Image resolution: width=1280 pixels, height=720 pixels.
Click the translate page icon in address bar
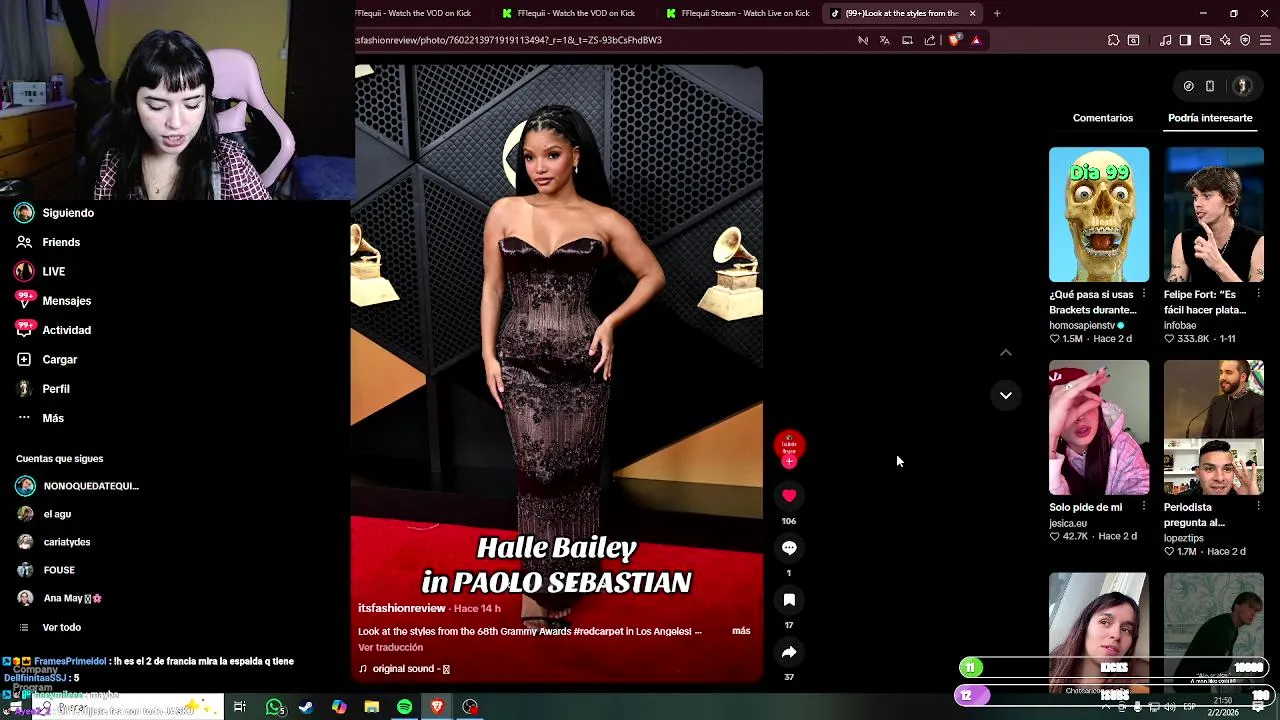(885, 40)
